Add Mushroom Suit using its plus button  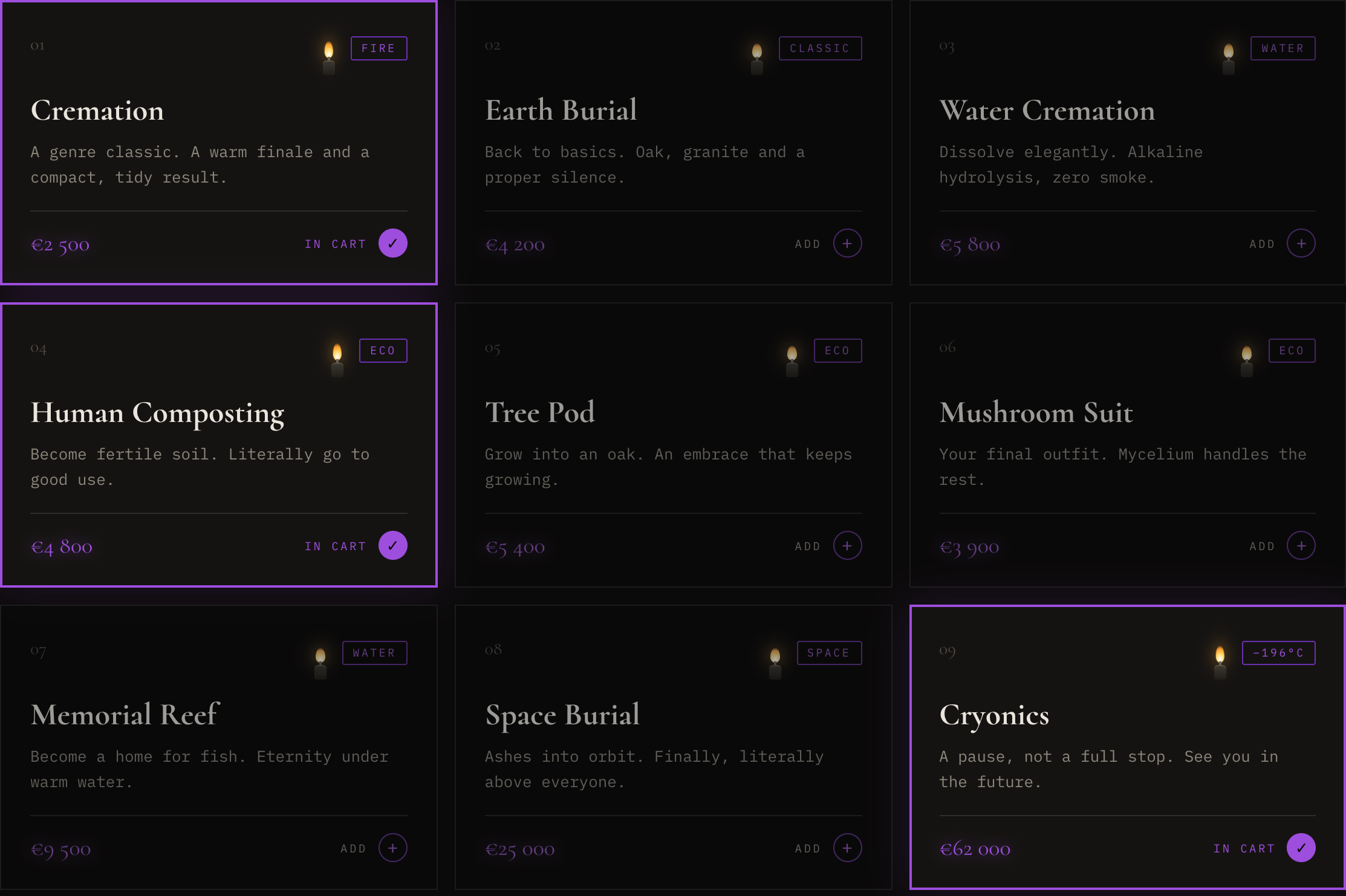coord(1301,545)
